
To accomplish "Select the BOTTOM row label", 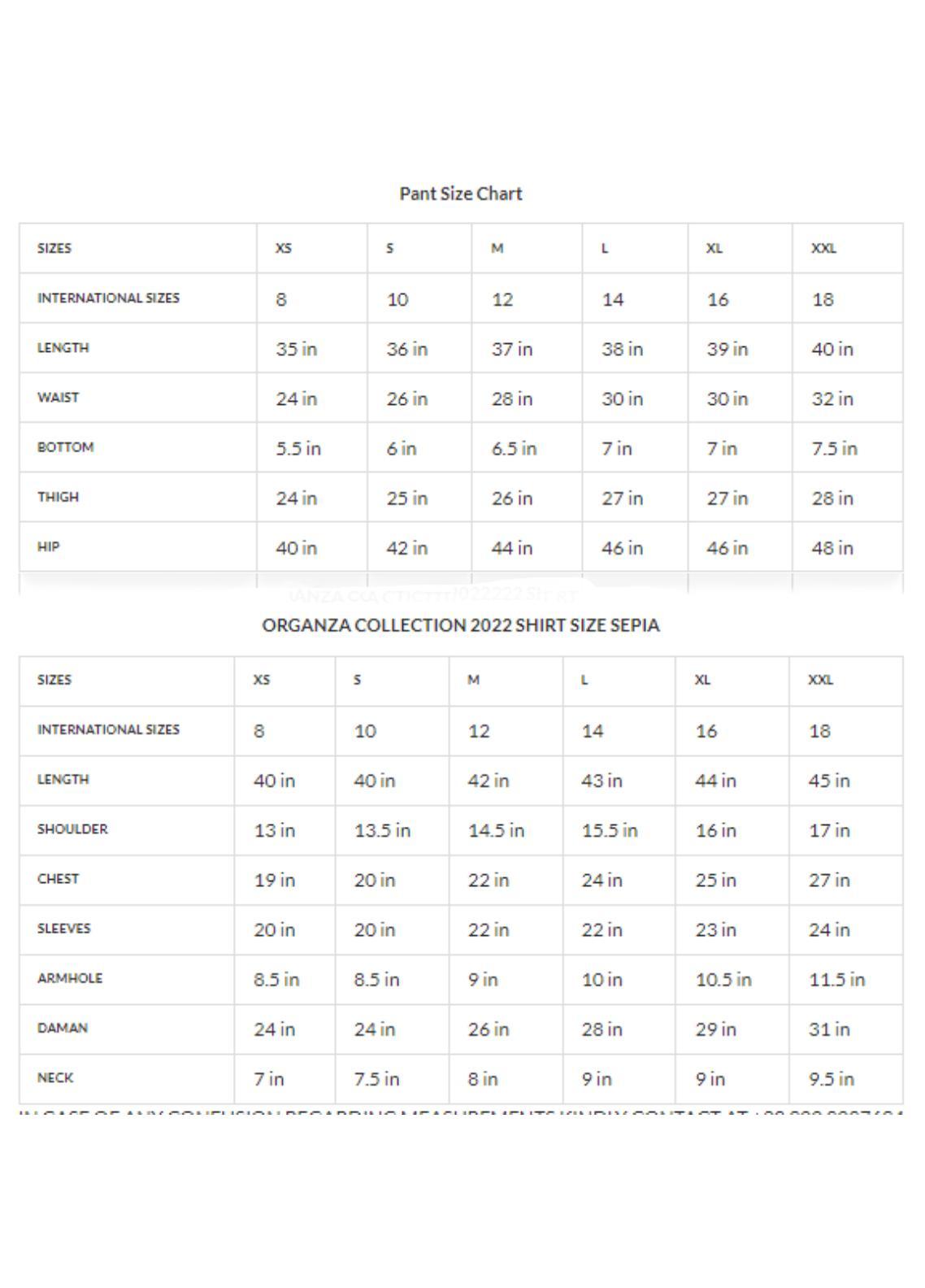I will [65, 447].
